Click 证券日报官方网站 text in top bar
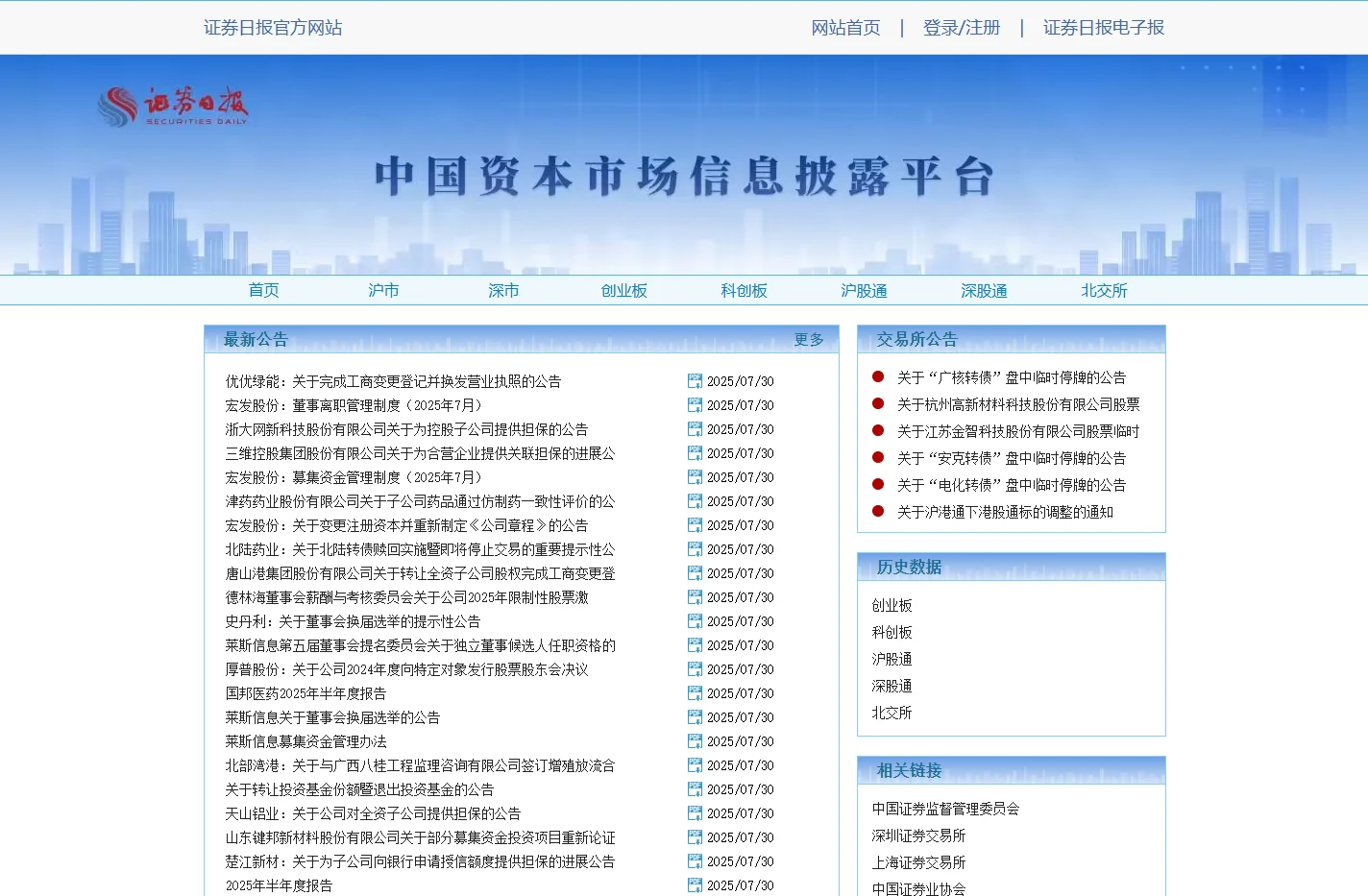The width and height of the screenshot is (1368, 896). [273, 28]
